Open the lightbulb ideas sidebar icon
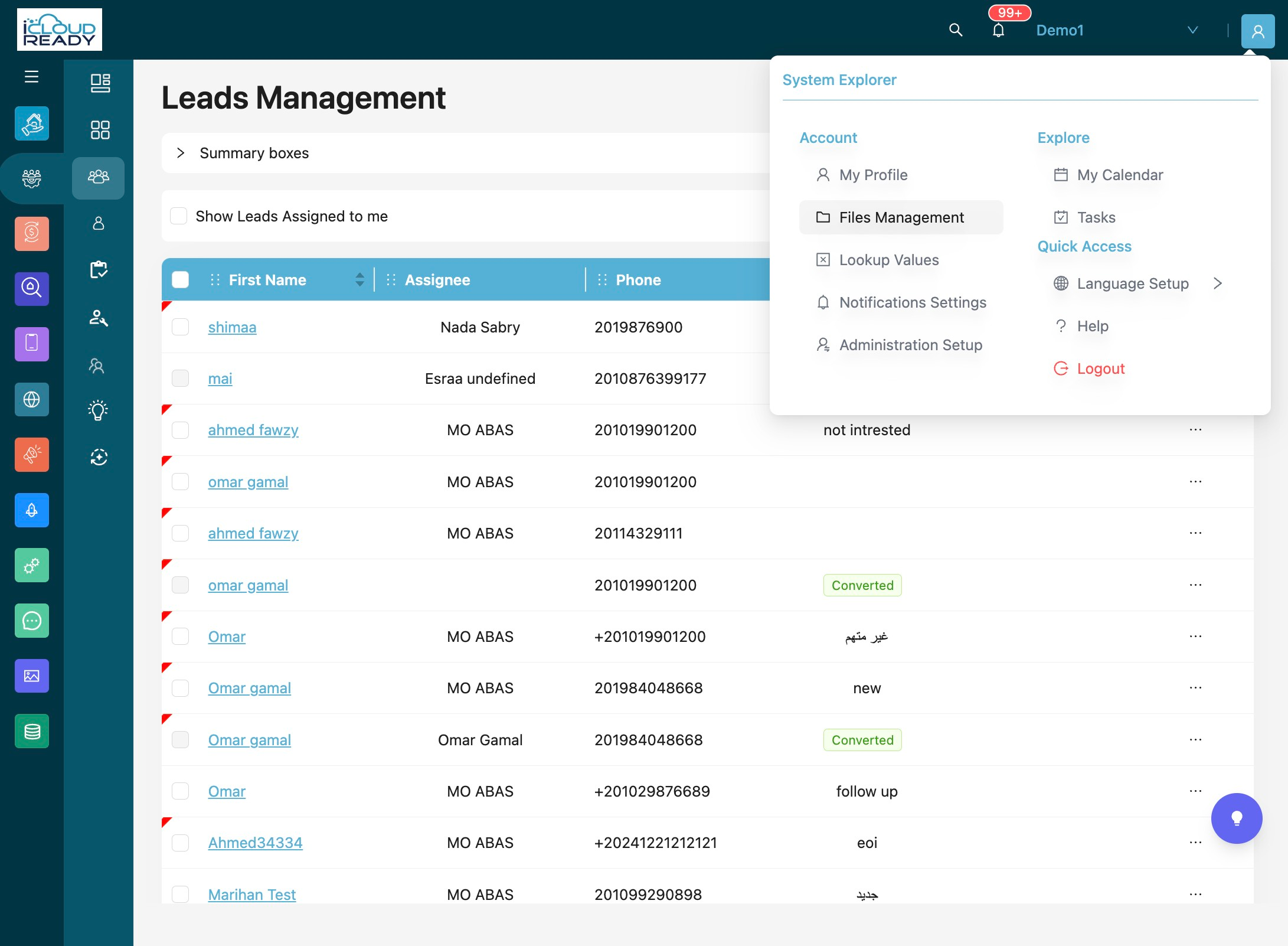This screenshot has width=1288, height=946. pyautogui.click(x=98, y=410)
